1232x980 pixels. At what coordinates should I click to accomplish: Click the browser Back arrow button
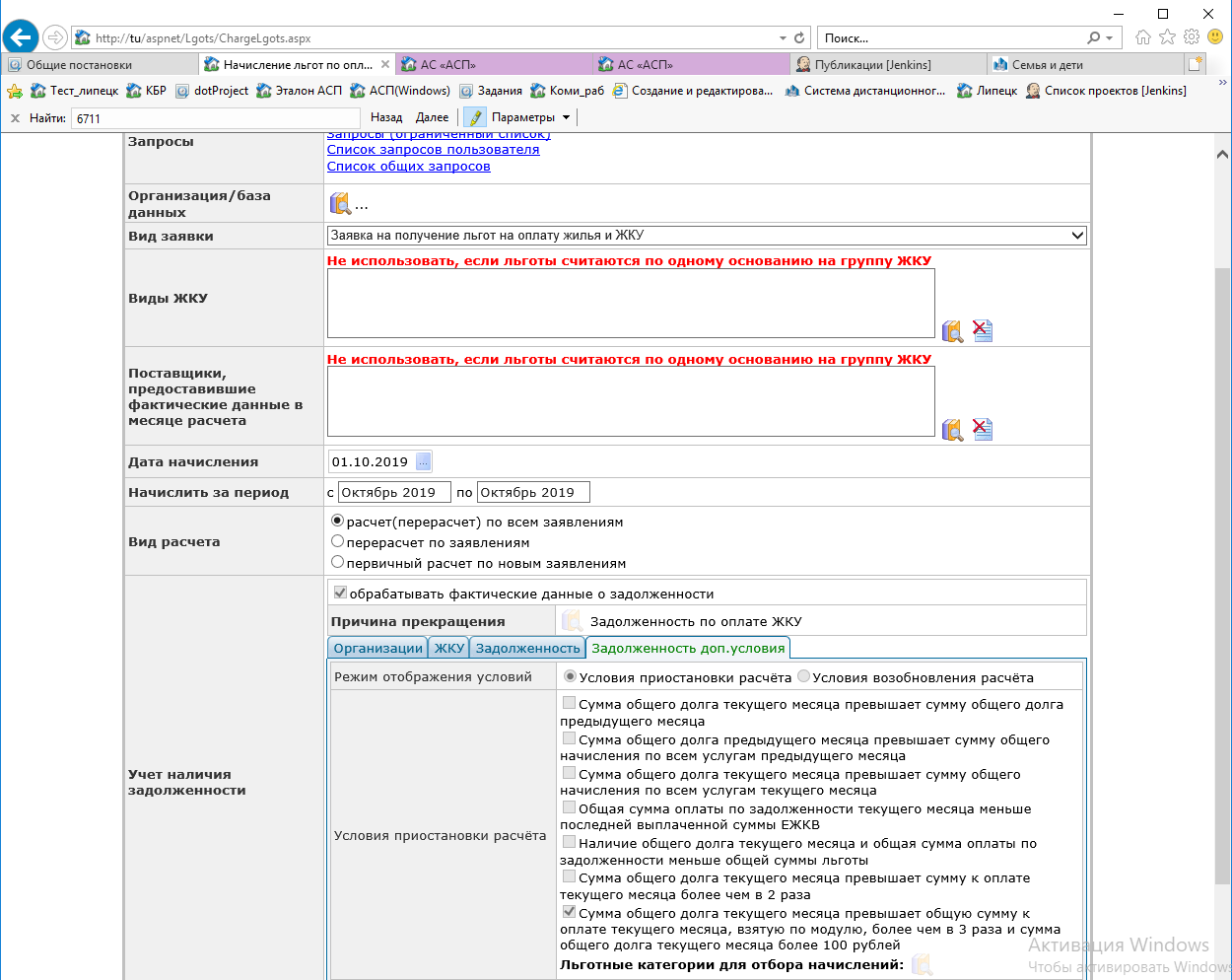(x=20, y=38)
